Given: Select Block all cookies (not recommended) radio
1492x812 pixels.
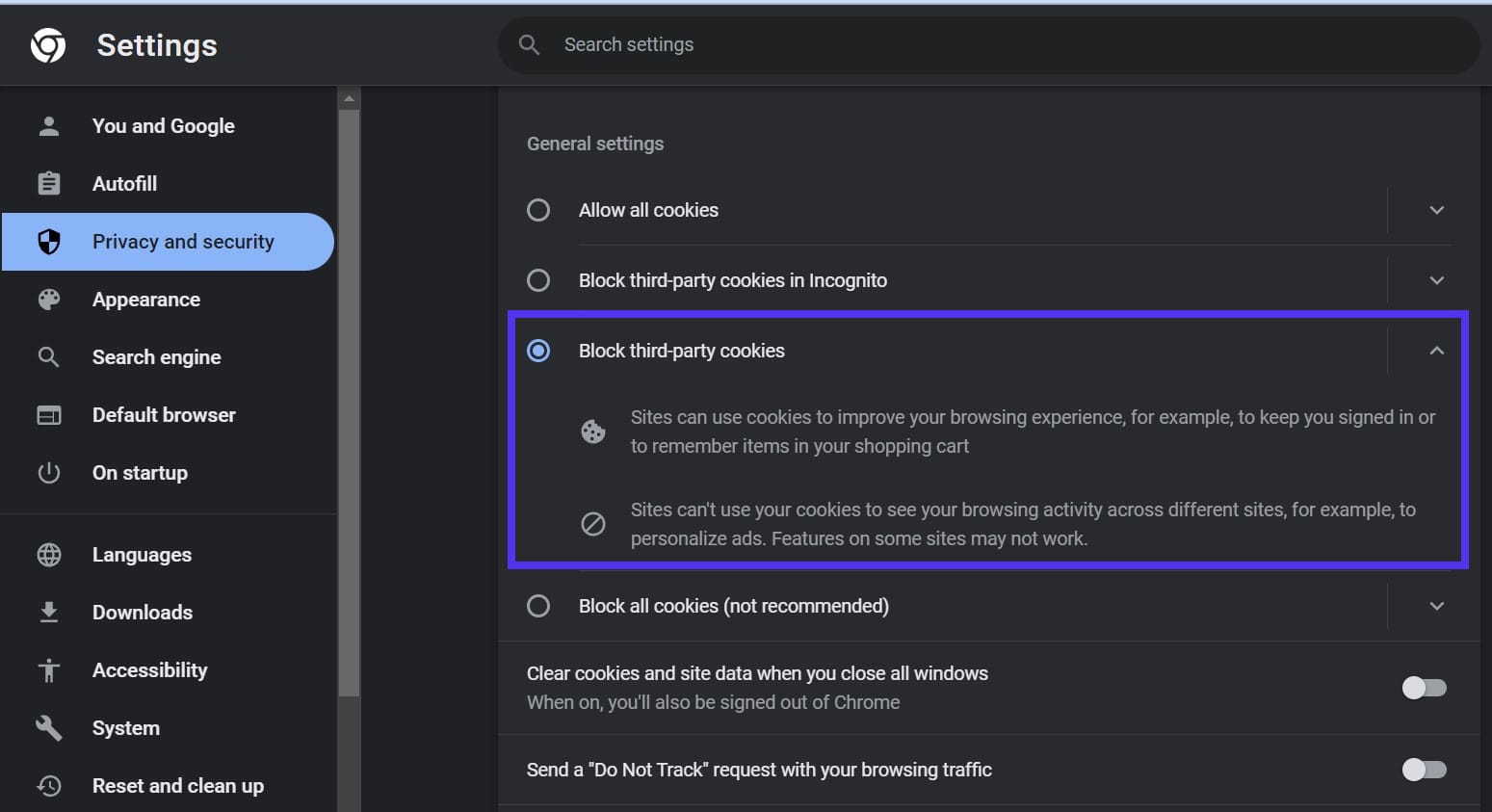Looking at the screenshot, I should (x=538, y=606).
